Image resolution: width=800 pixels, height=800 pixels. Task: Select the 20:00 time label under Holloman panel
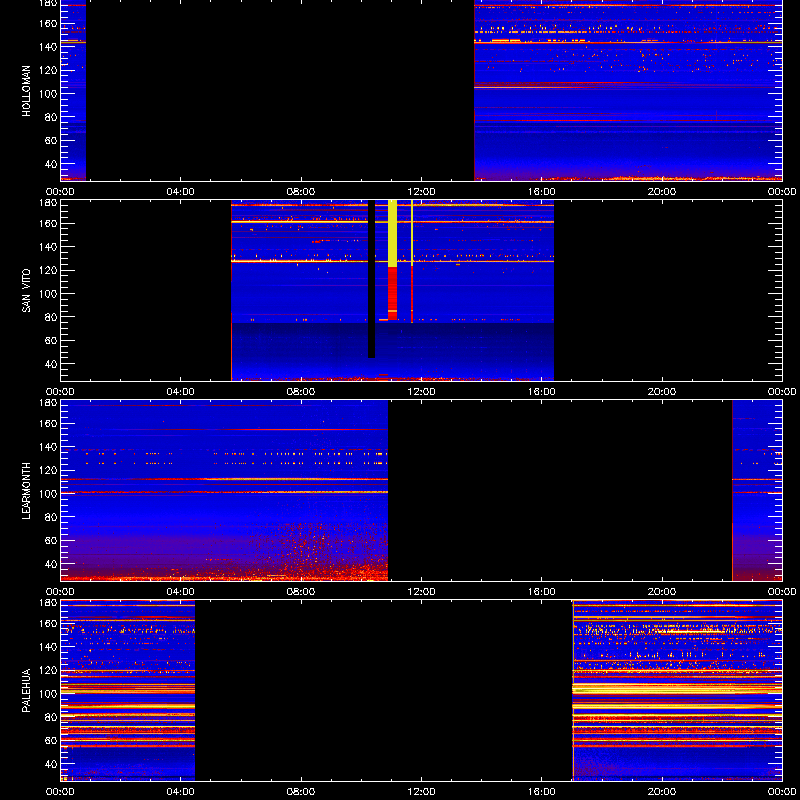click(662, 192)
